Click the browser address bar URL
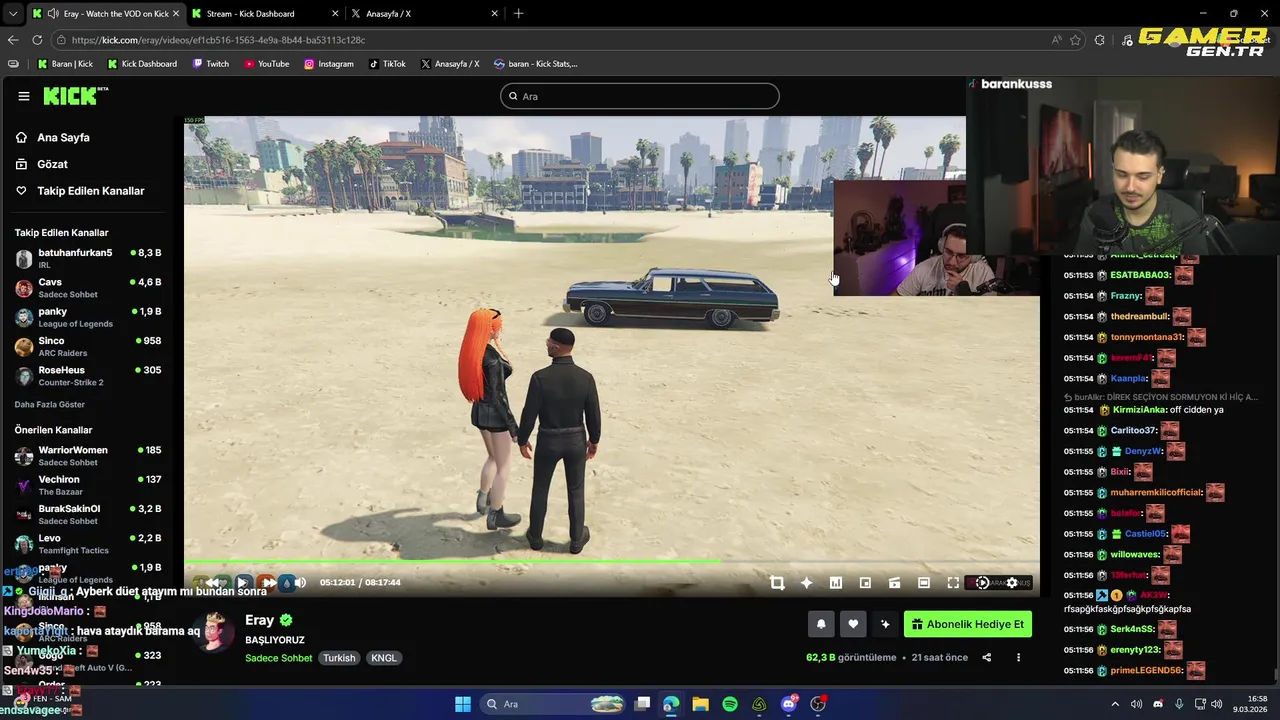 pos(218,40)
